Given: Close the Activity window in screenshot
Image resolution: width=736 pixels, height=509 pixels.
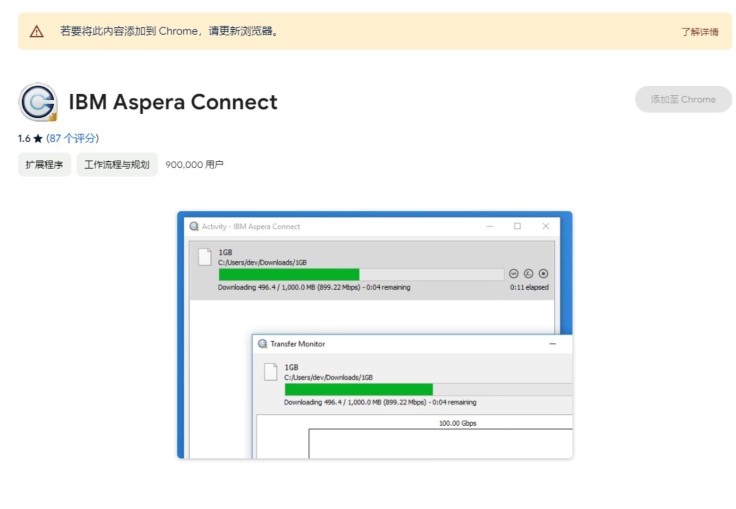Looking at the screenshot, I should pyautogui.click(x=545, y=226).
